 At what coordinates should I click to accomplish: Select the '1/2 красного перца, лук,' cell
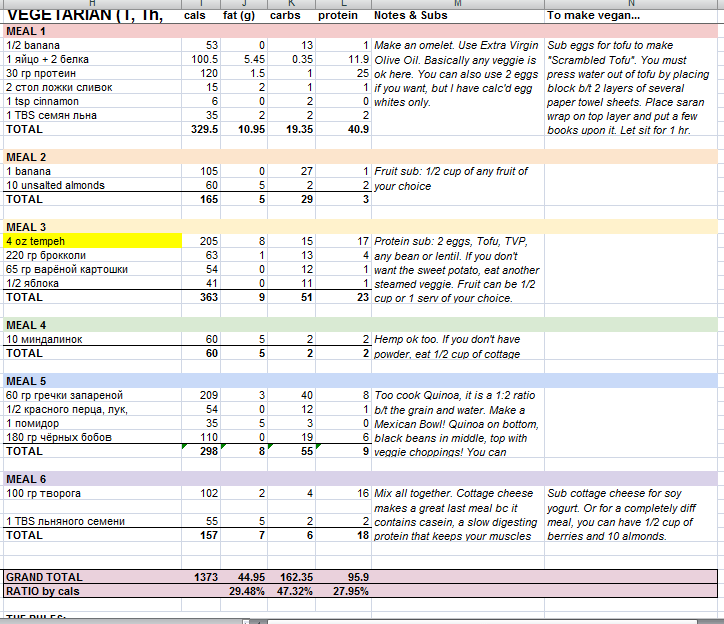coord(92,409)
